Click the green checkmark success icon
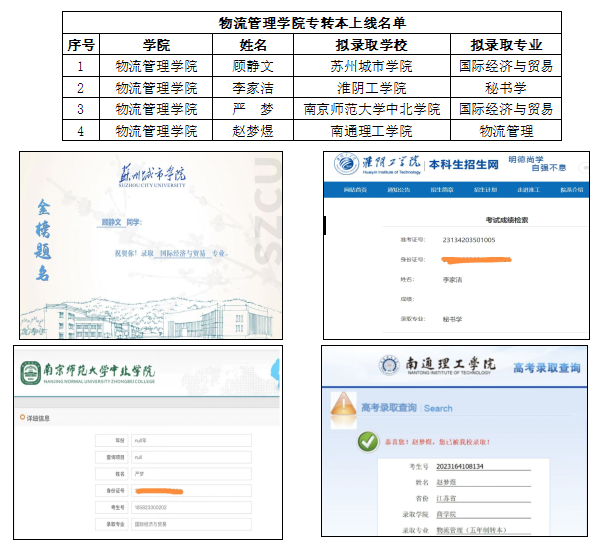599x552 pixels. (368, 442)
